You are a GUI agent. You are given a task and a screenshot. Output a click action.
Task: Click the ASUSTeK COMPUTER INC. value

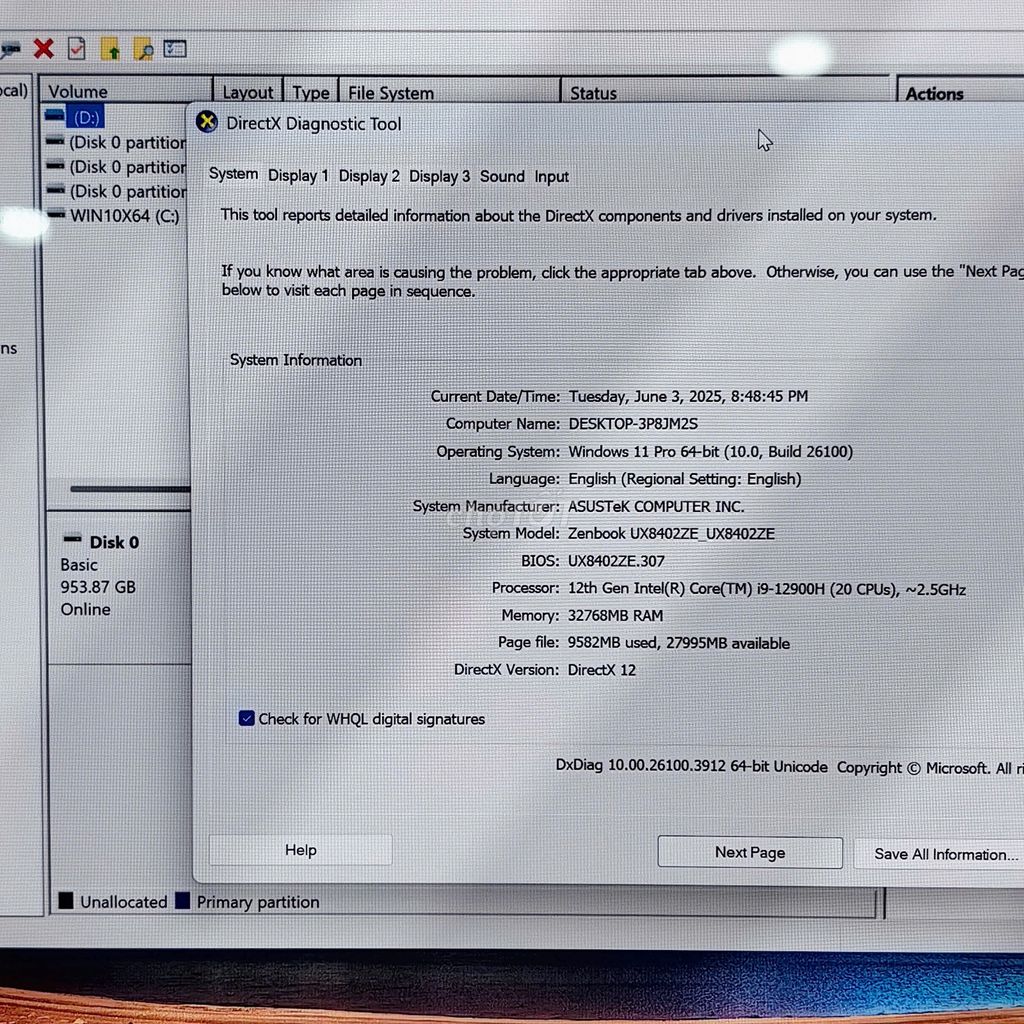point(656,506)
